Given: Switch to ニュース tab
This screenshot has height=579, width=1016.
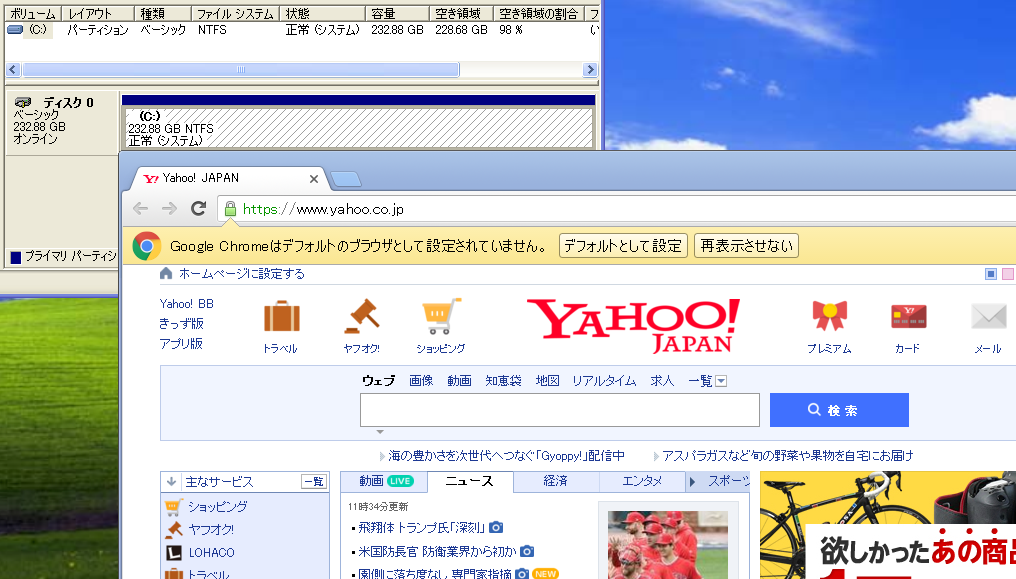Looking at the screenshot, I should point(470,481).
